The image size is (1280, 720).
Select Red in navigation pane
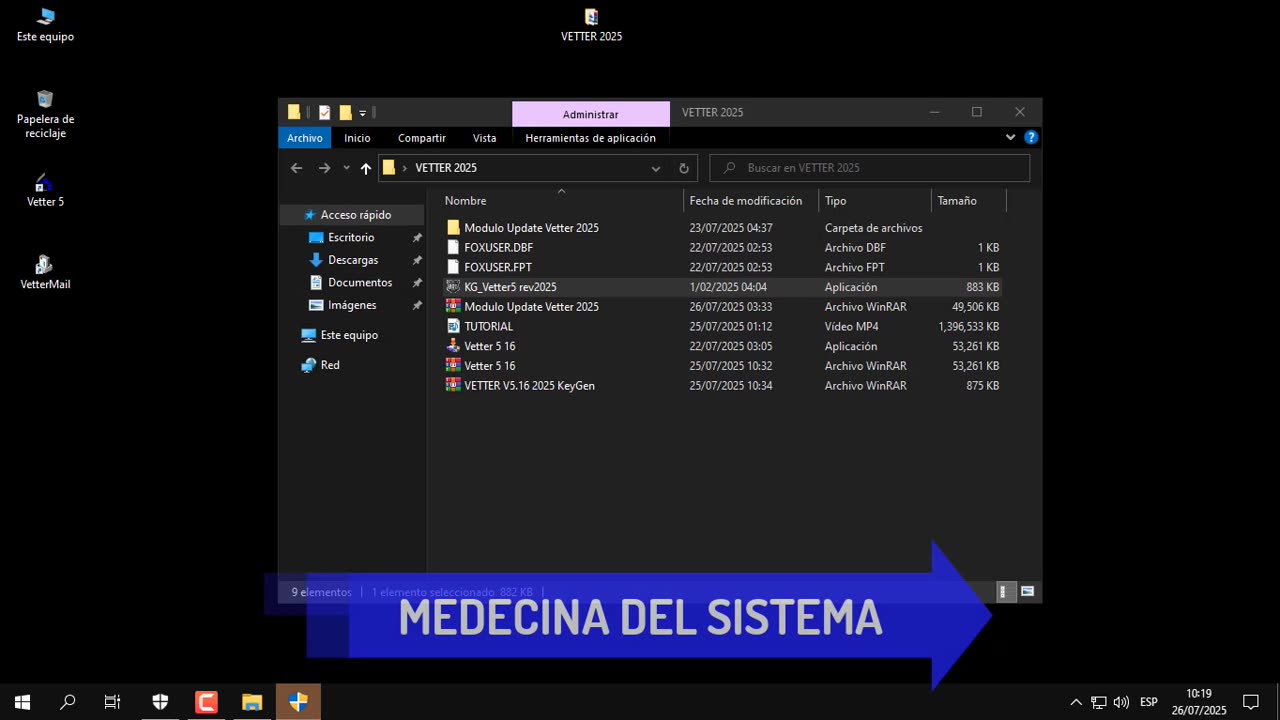click(330, 365)
